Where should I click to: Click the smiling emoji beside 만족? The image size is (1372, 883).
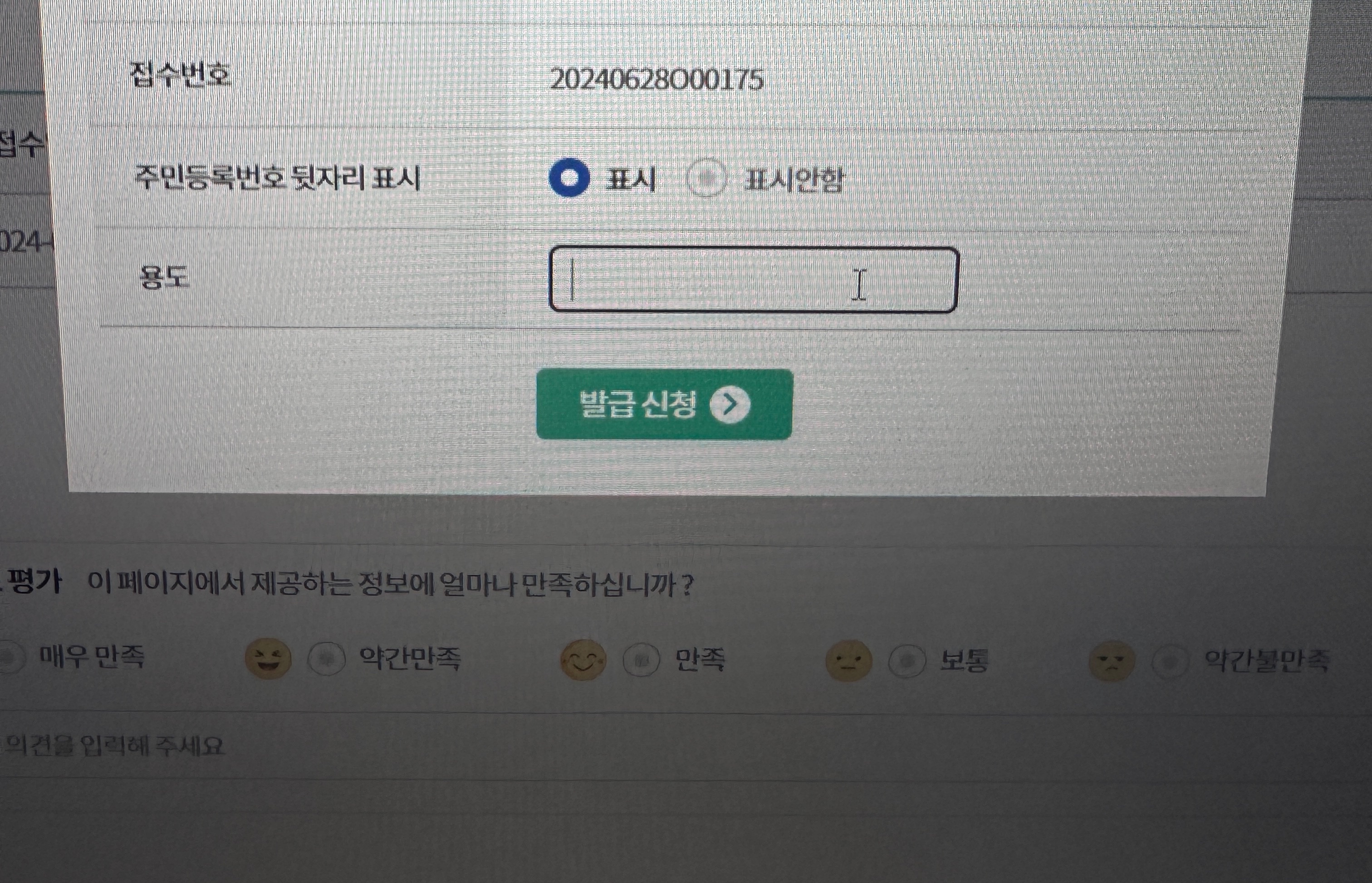[583, 659]
